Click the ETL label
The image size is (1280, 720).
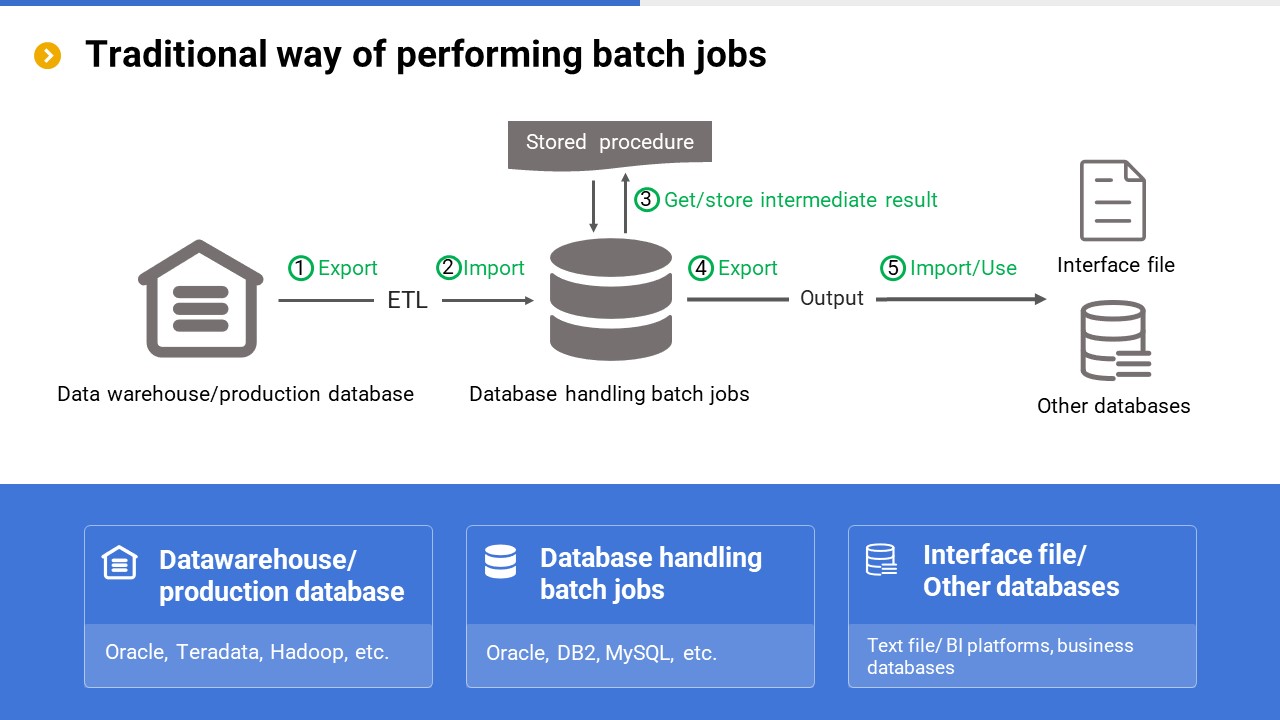[x=407, y=300]
